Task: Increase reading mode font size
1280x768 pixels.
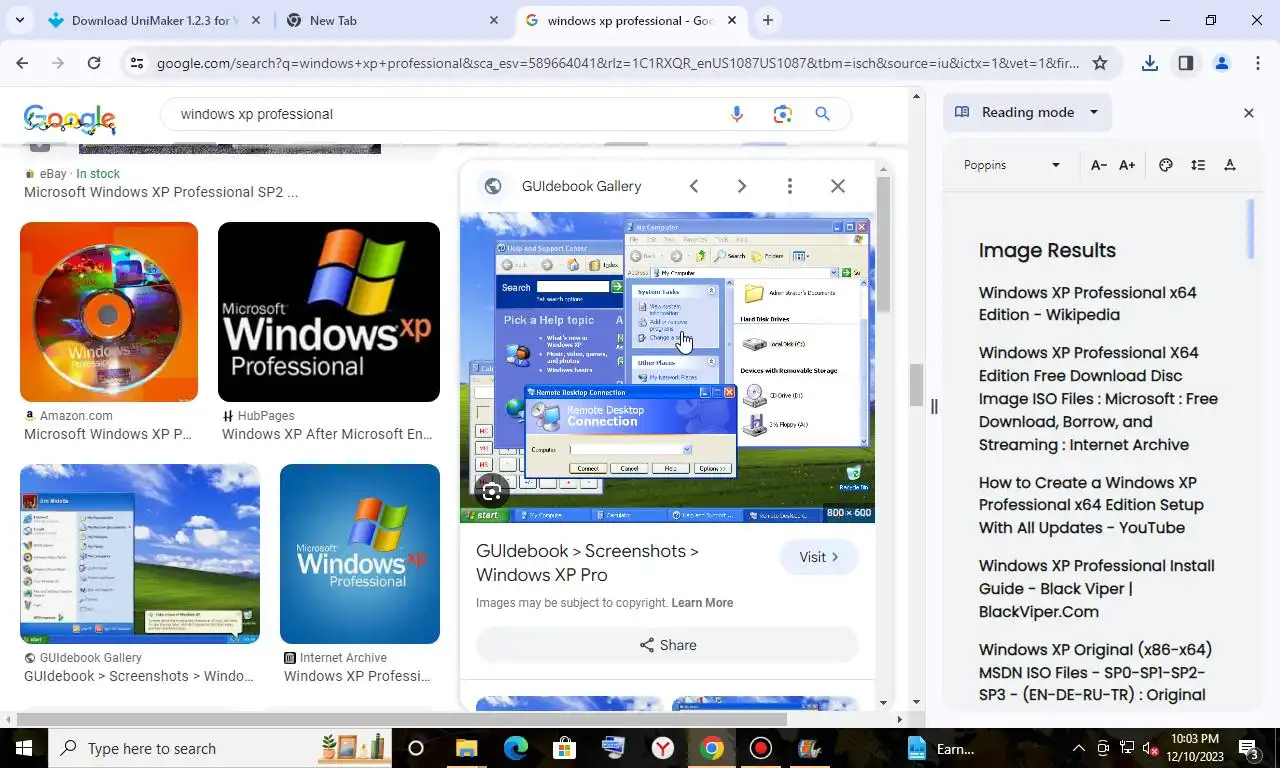Action: point(1127,165)
